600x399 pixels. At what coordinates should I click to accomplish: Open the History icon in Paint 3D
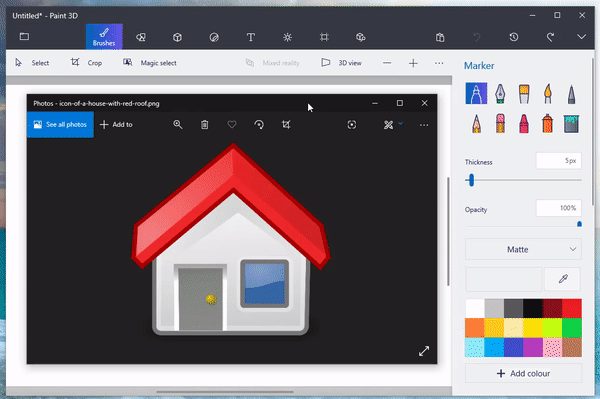514,37
